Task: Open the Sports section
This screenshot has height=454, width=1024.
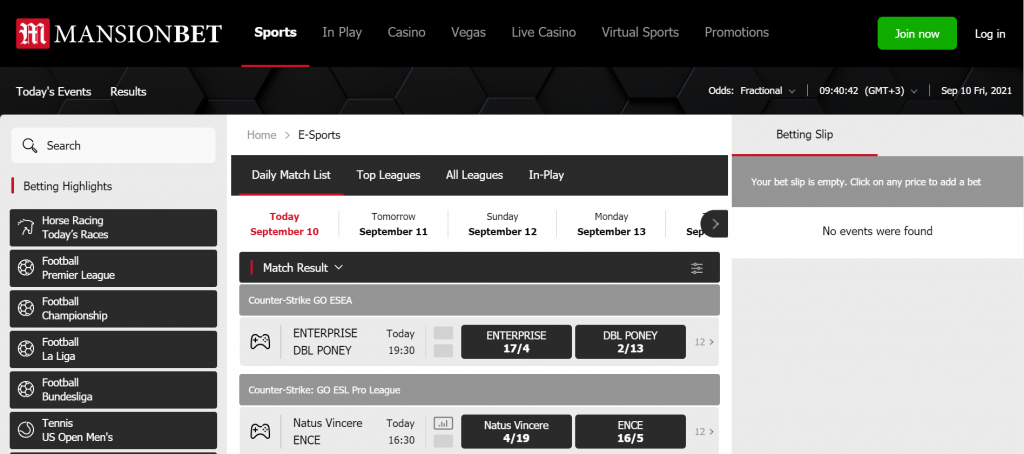Action: click(276, 33)
